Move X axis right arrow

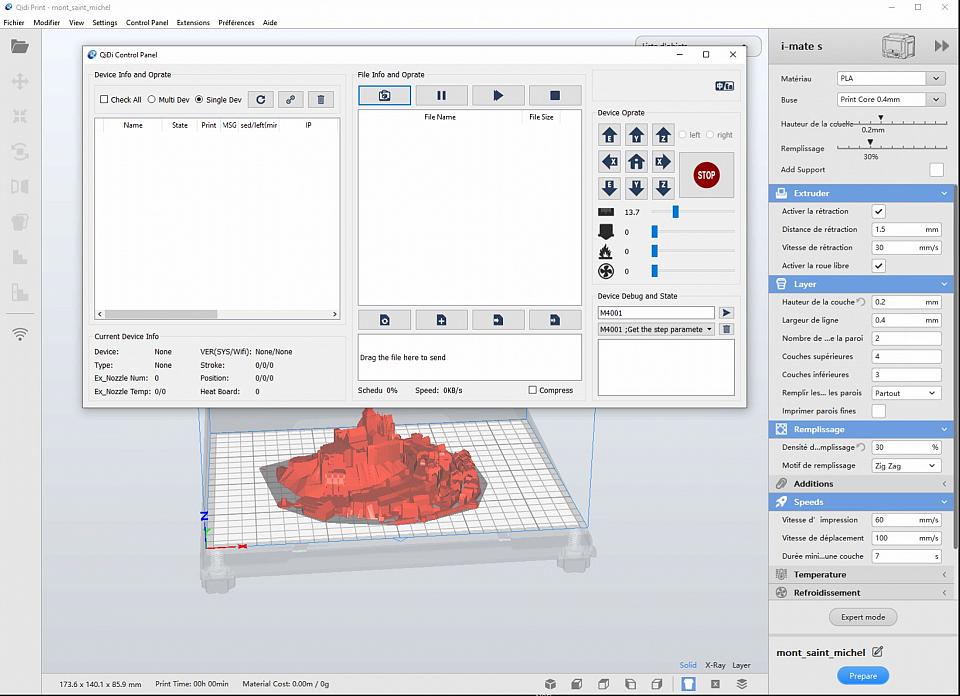pos(664,162)
